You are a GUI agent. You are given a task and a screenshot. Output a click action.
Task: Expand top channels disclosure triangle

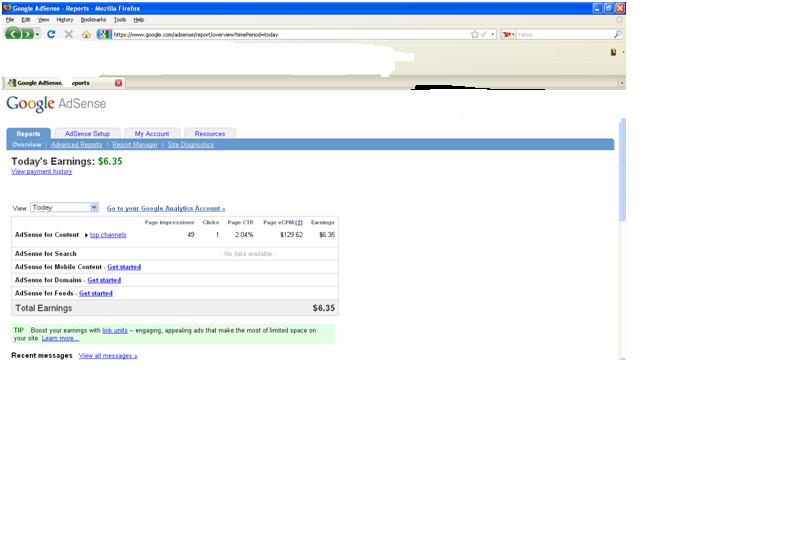point(86,235)
